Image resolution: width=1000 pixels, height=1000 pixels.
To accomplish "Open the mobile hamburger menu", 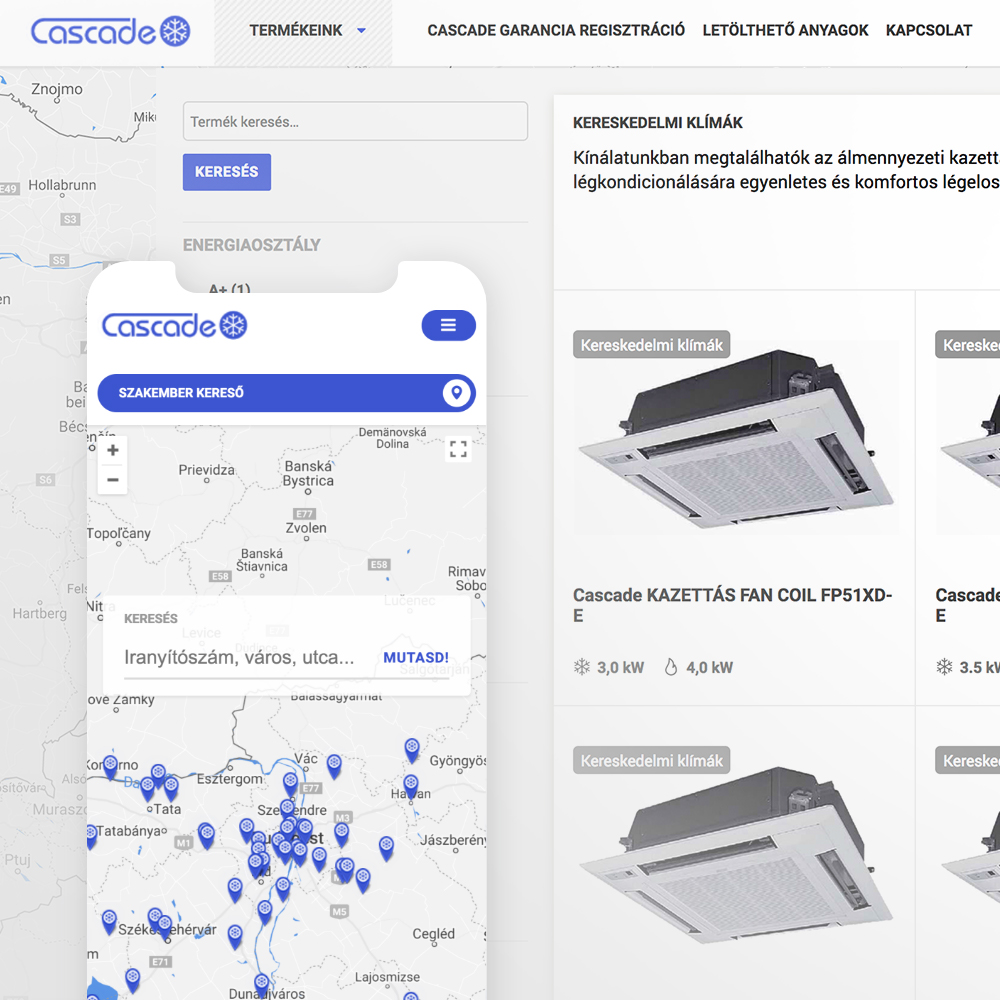I will (x=448, y=325).
